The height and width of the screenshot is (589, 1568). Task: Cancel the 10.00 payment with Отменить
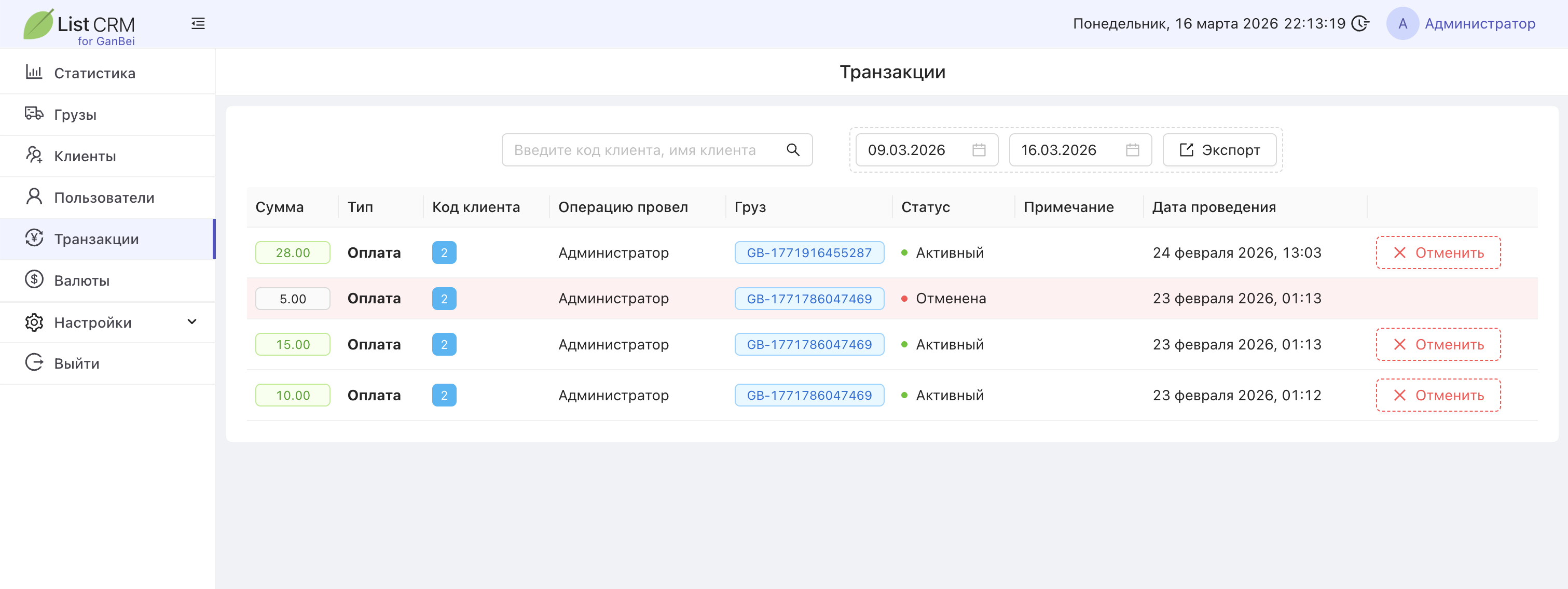coord(1438,395)
